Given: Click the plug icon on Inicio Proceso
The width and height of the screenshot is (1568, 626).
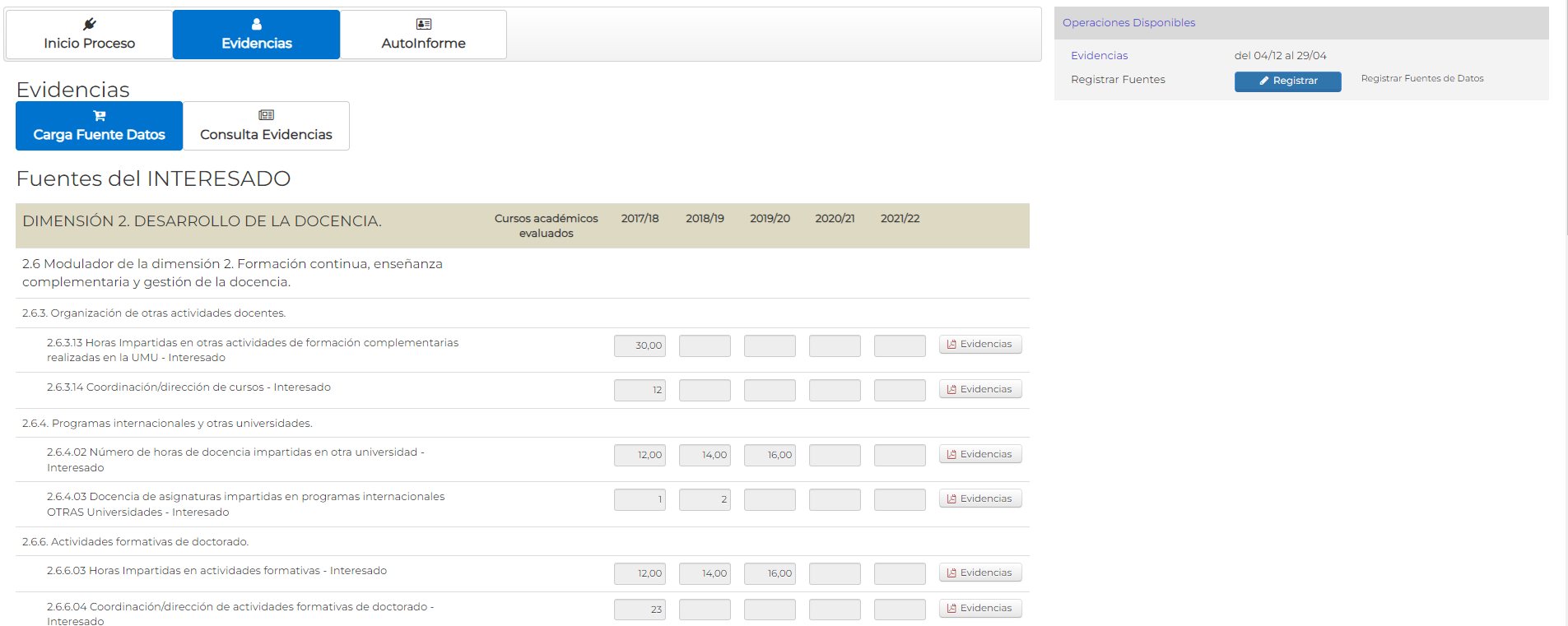Looking at the screenshot, I should point(90,24).
